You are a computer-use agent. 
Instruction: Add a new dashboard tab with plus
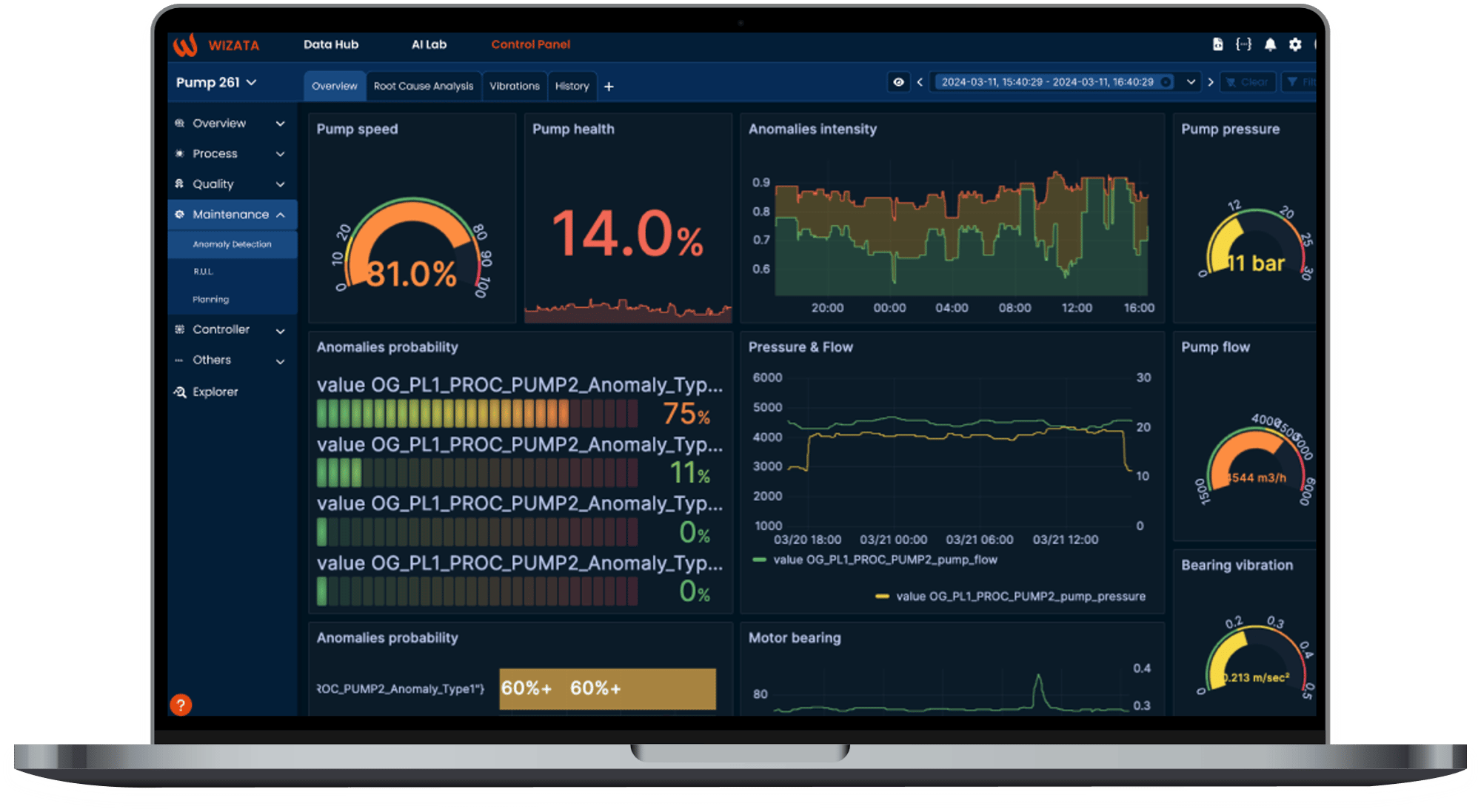(609, 87)
